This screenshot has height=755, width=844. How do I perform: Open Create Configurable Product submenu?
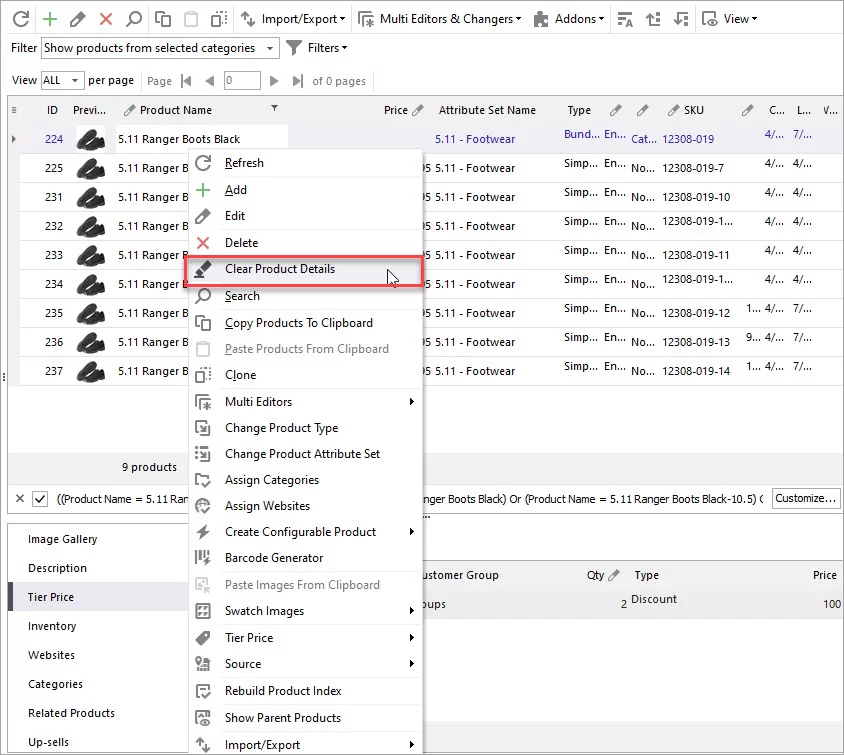pos(305,532)
